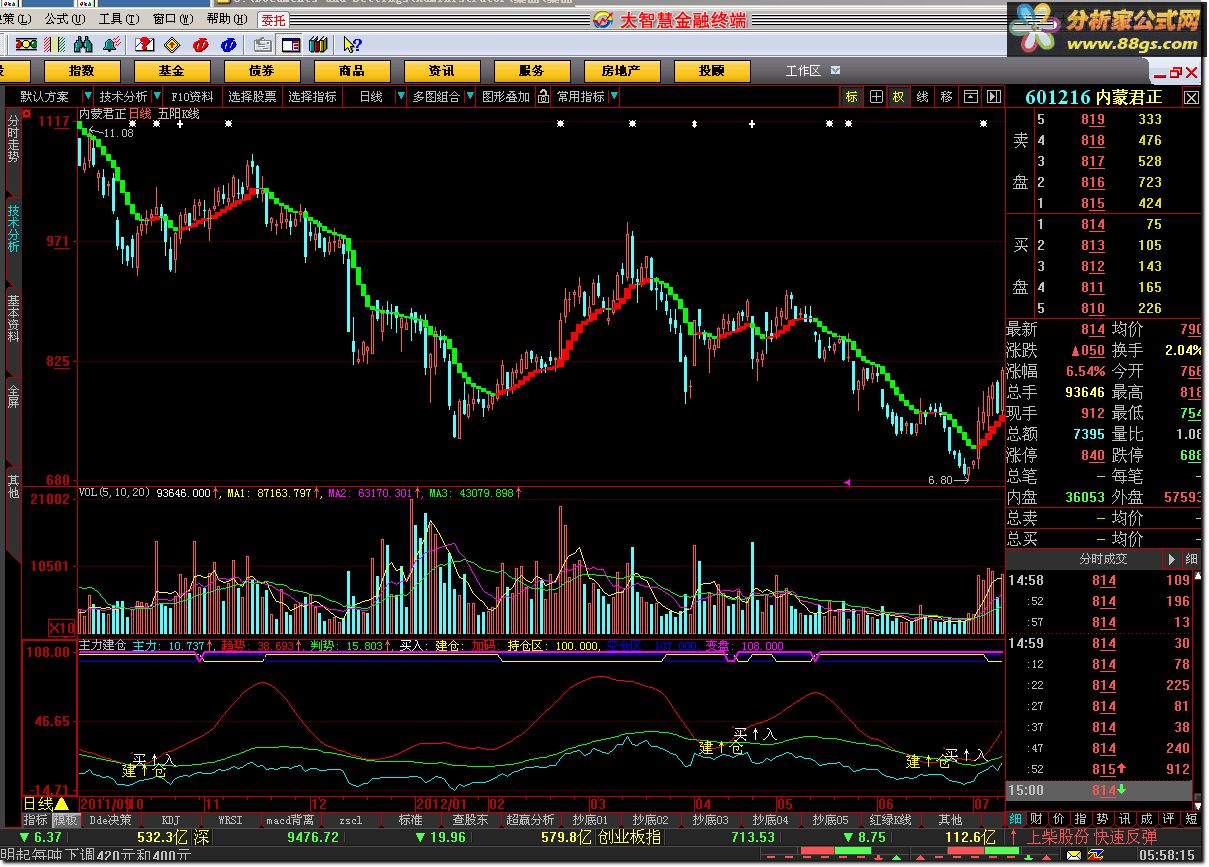Click the 上柴股份 快速反弹 news ticker
This screenshot has width=1209, height=867.
pyautogui.click(x=1092, y=837)
